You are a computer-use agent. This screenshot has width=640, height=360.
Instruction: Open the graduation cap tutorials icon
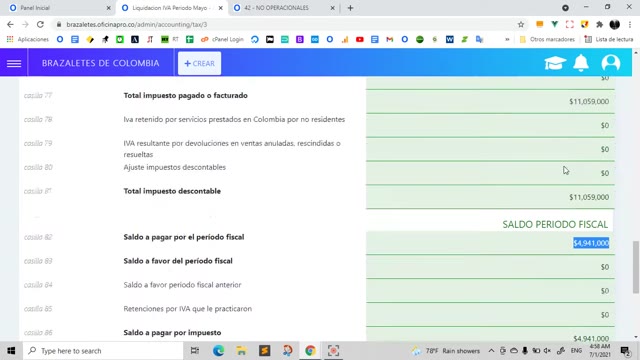point(555,63)
